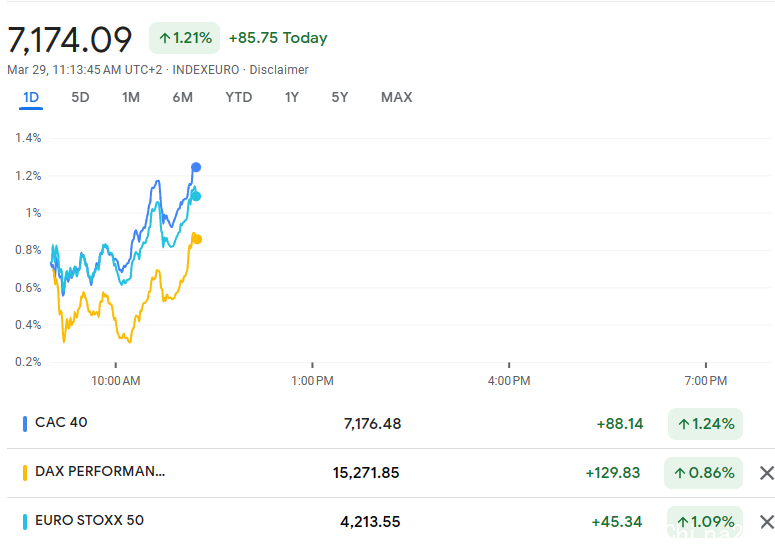The image size is (775, 546).
Task: Click the INDEXEURO exchange label
Action: [x=206, y=70]
